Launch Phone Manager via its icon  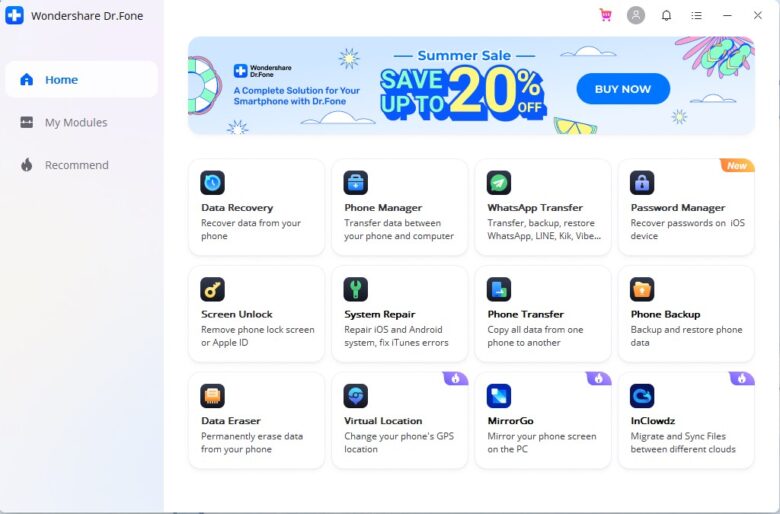[x=356, y=183]
